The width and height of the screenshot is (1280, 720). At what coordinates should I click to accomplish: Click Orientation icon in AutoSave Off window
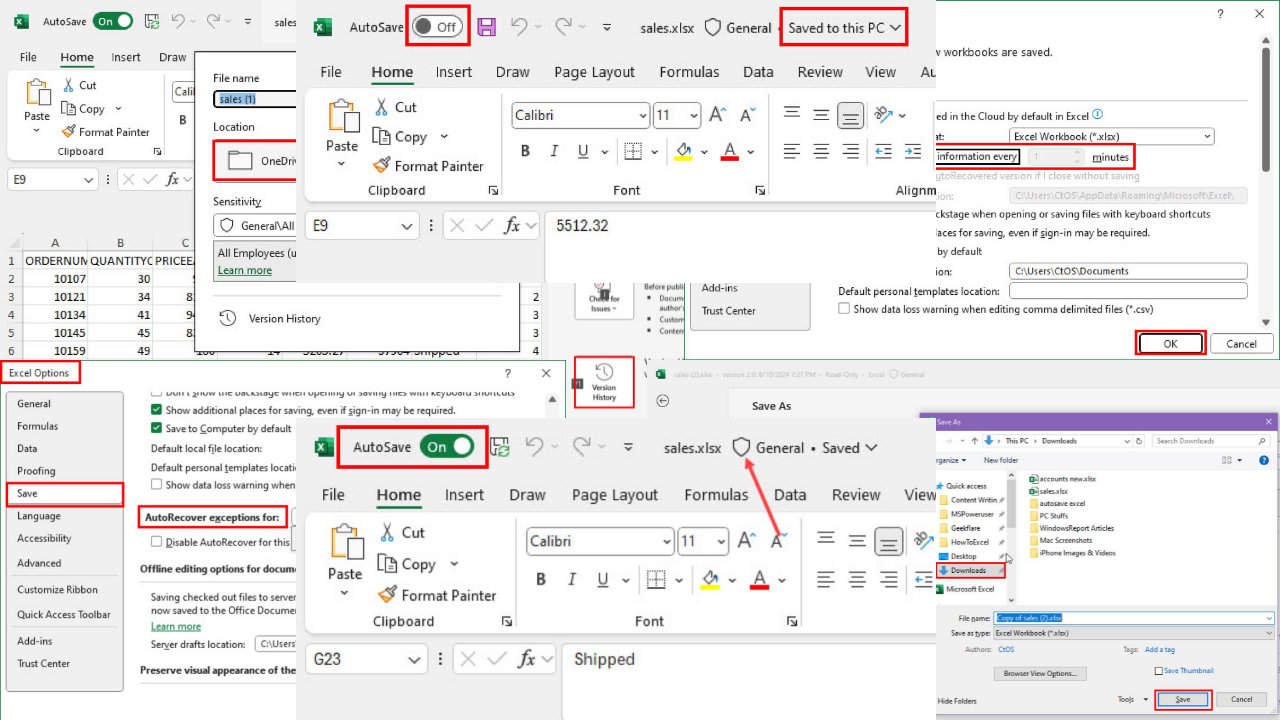tap(883, 114)
